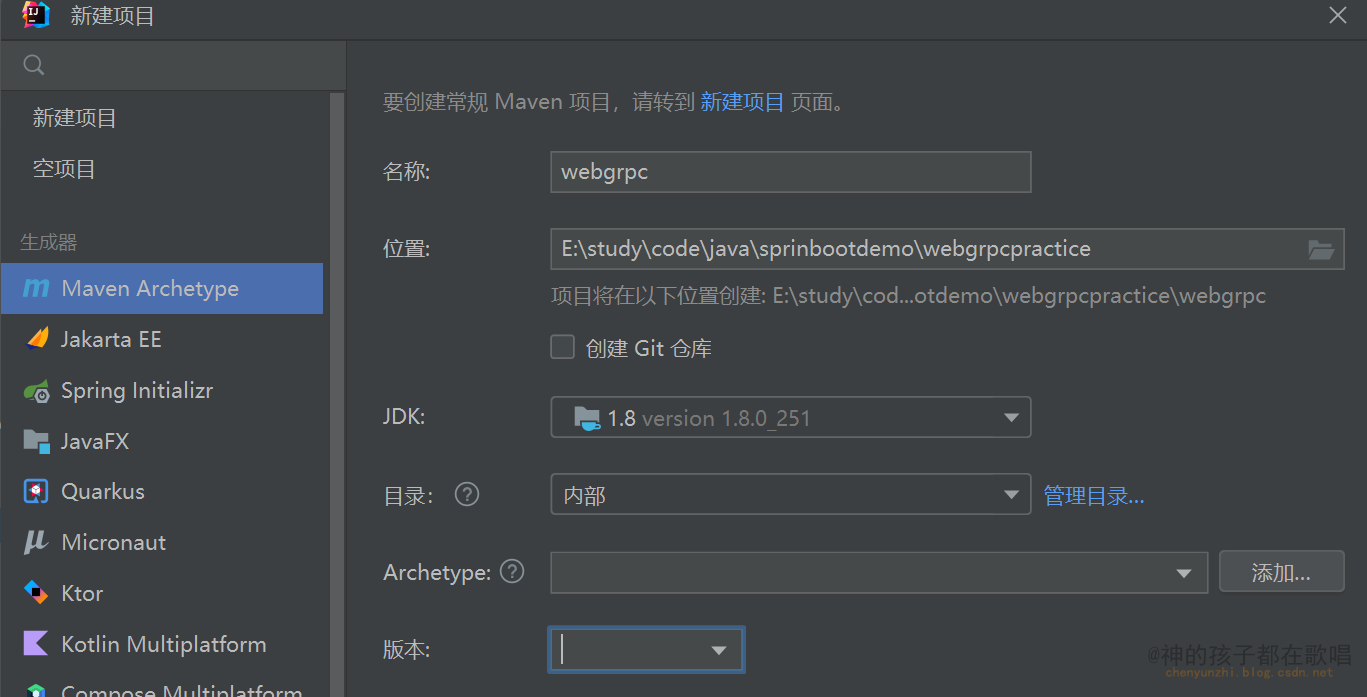
Task: Click the JavaFX folder icon
Action: coord(37,441)
